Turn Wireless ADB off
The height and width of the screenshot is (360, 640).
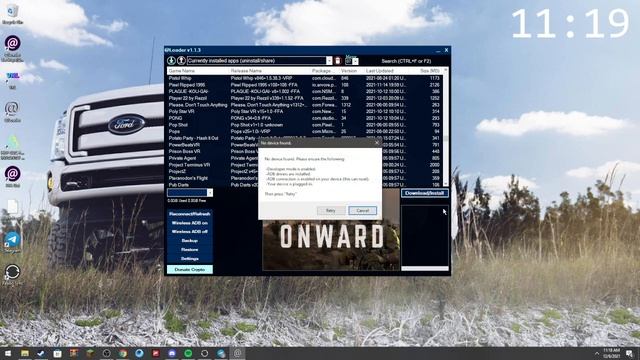[x=190, y=232]
